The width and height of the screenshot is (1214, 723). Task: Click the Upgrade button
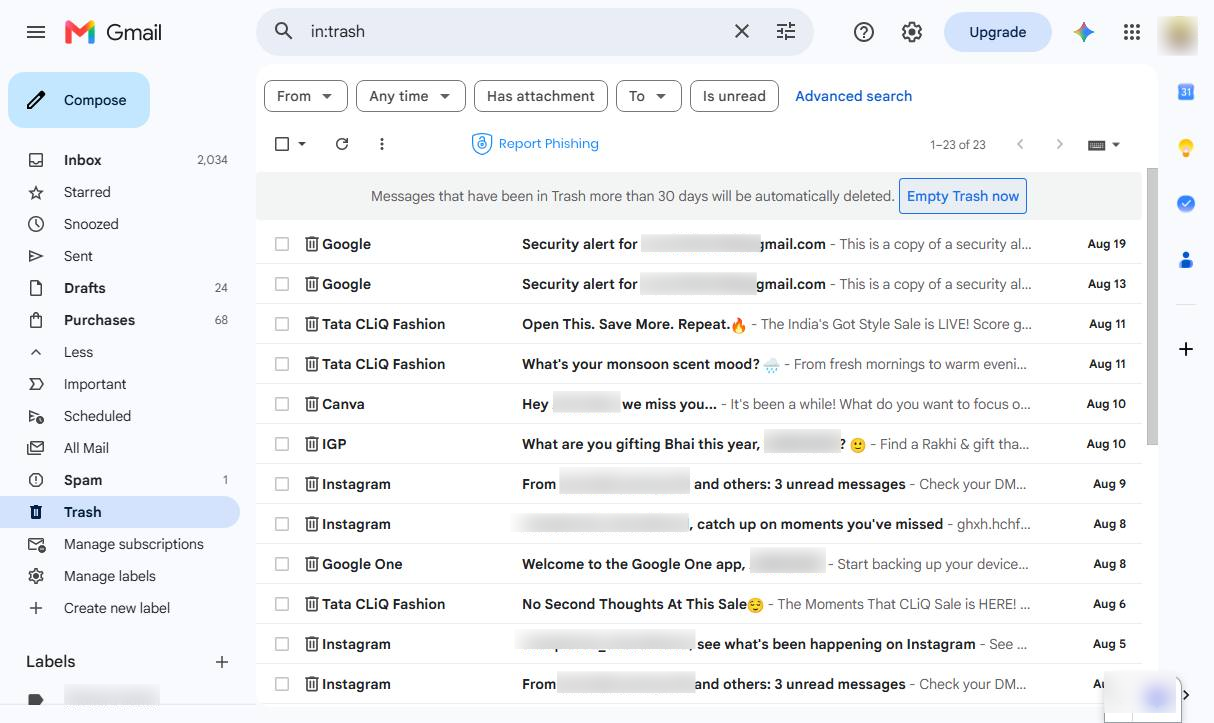(998, 32)
